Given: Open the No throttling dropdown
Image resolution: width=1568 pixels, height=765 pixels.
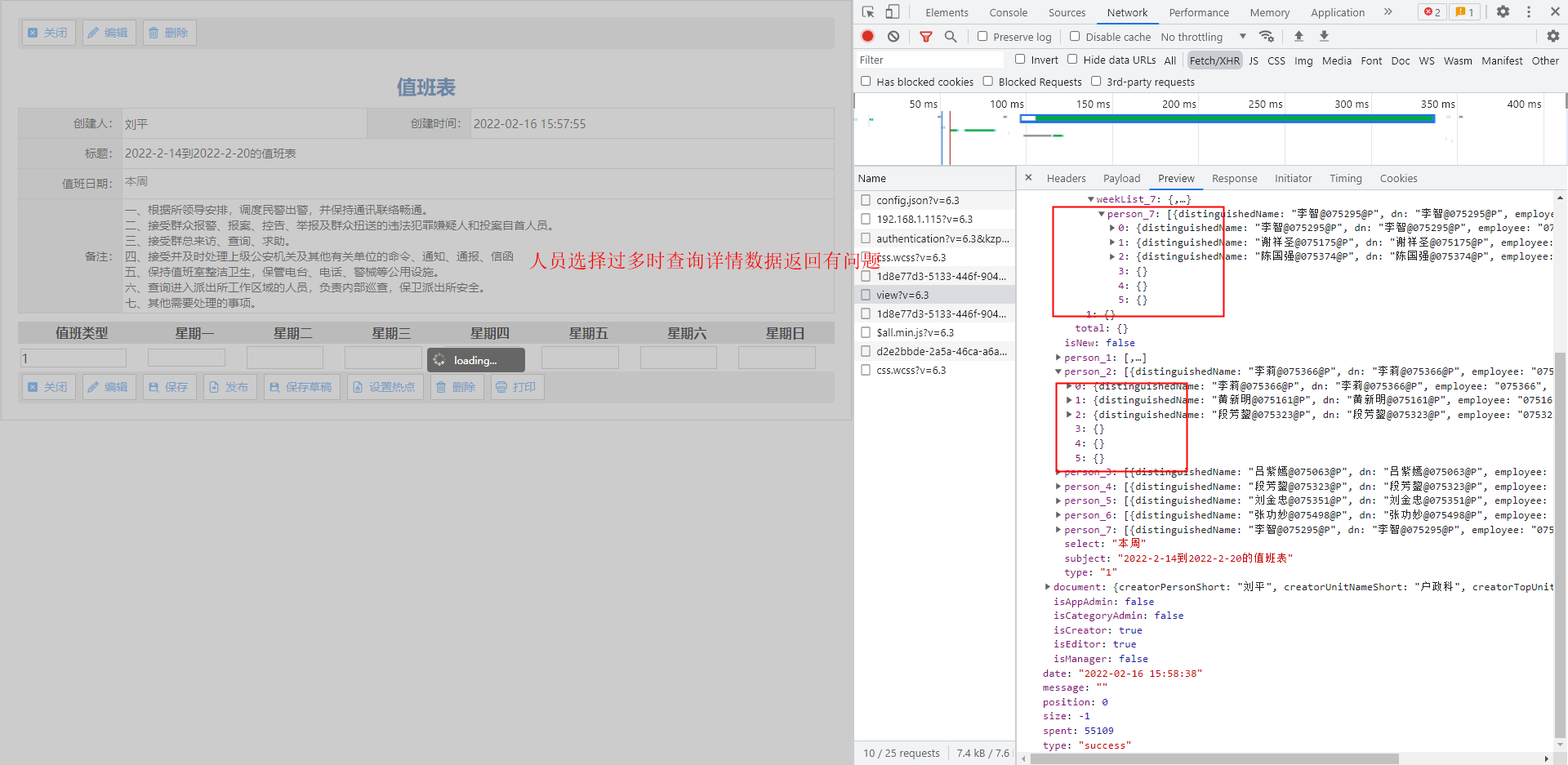Looking at the screenshot, I should 1203,37.
